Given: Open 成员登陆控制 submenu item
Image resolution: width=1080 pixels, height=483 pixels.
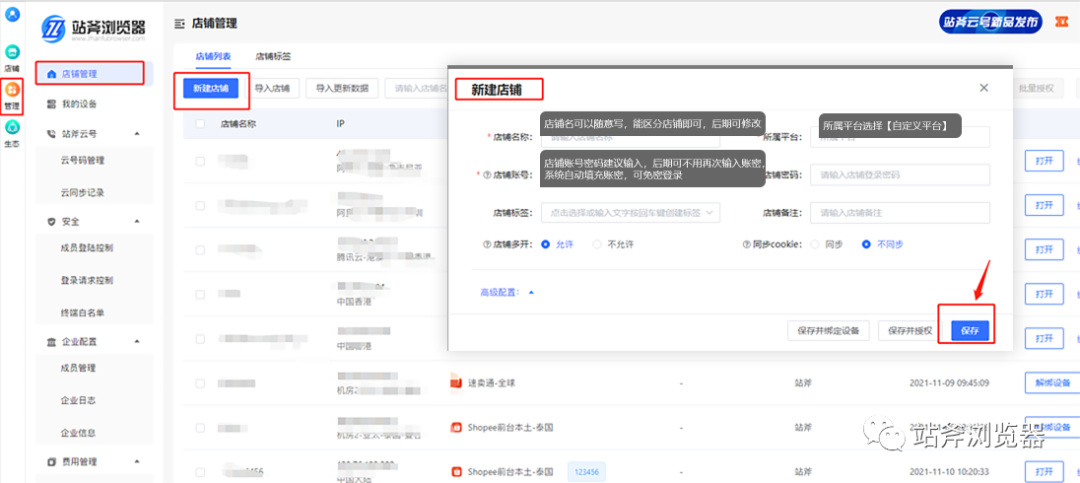Looking at the screenshot, I should (87, 248).
